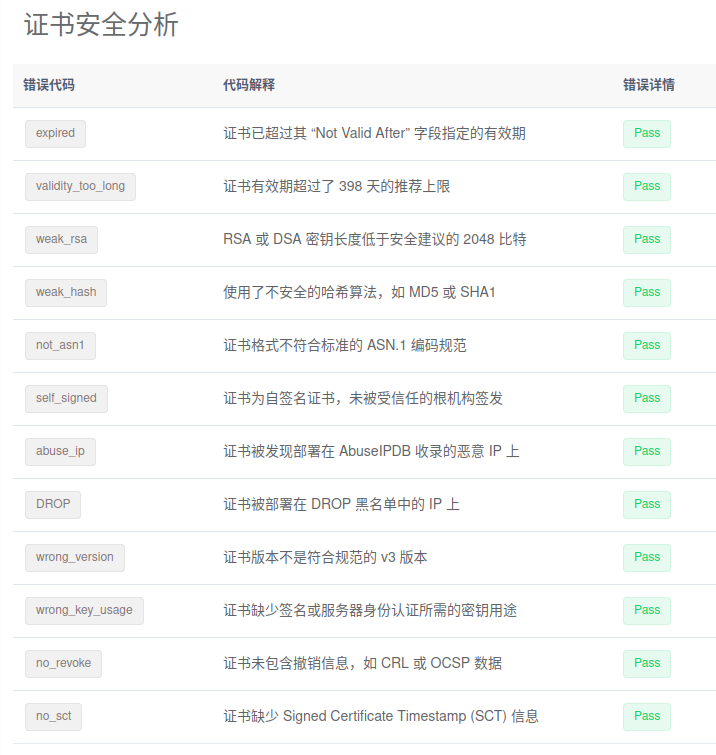Click the not_asn1 code tag
This screenshot has width=716, height=755.
60,345
